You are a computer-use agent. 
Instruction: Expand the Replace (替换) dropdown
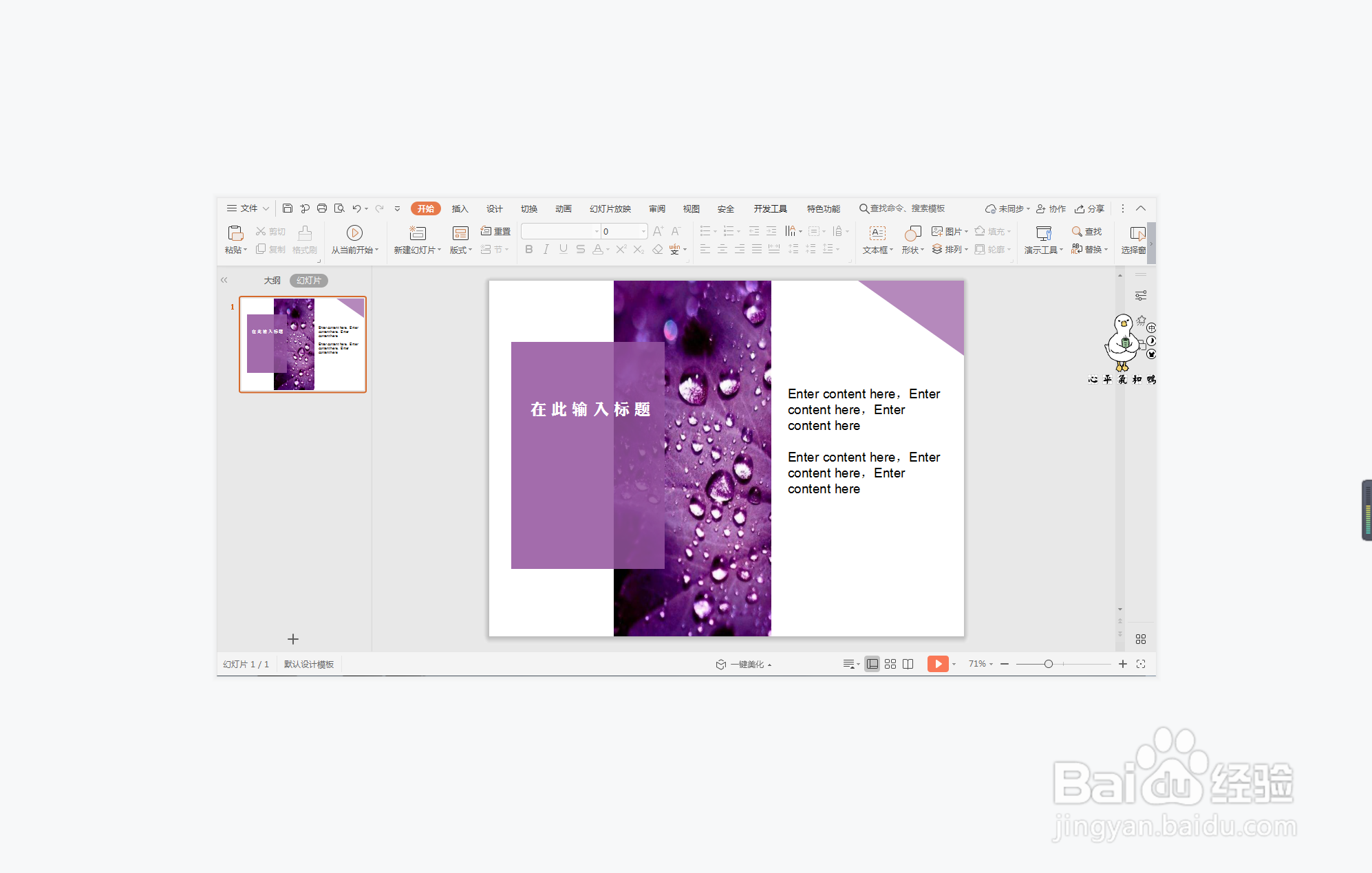tap(1106, 250)
